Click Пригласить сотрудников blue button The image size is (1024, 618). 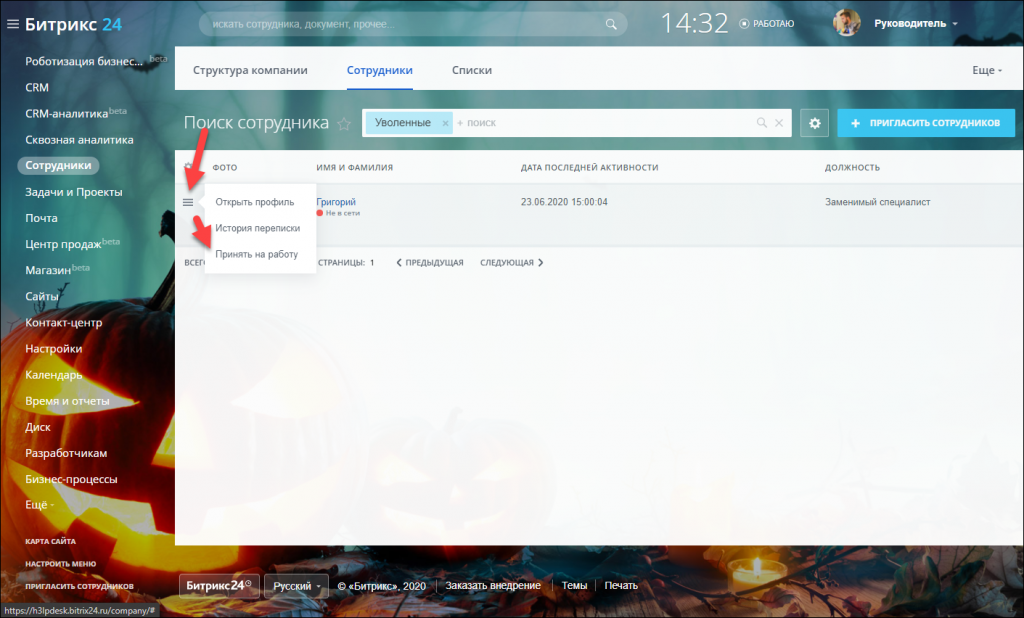[x=926, y=123]
